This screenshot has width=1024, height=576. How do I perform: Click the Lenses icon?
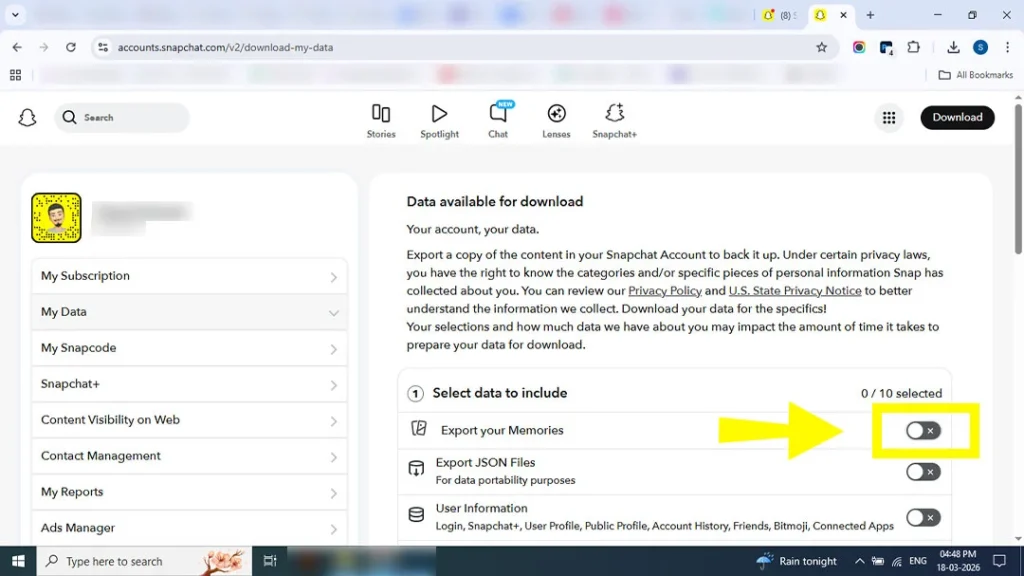(x=556, y=117)
